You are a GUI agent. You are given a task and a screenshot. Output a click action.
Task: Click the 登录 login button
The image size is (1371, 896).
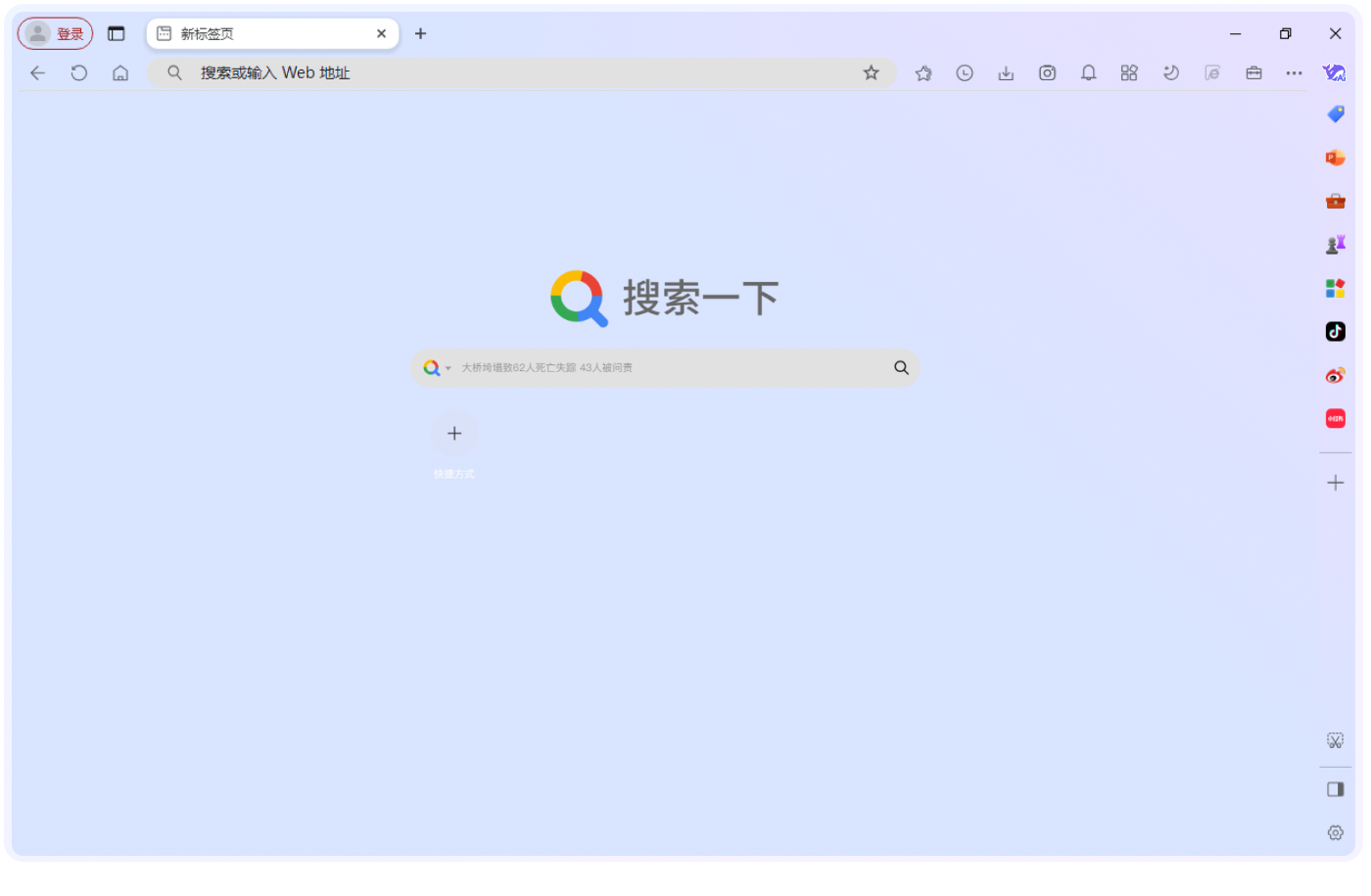[x=55, y=33]
